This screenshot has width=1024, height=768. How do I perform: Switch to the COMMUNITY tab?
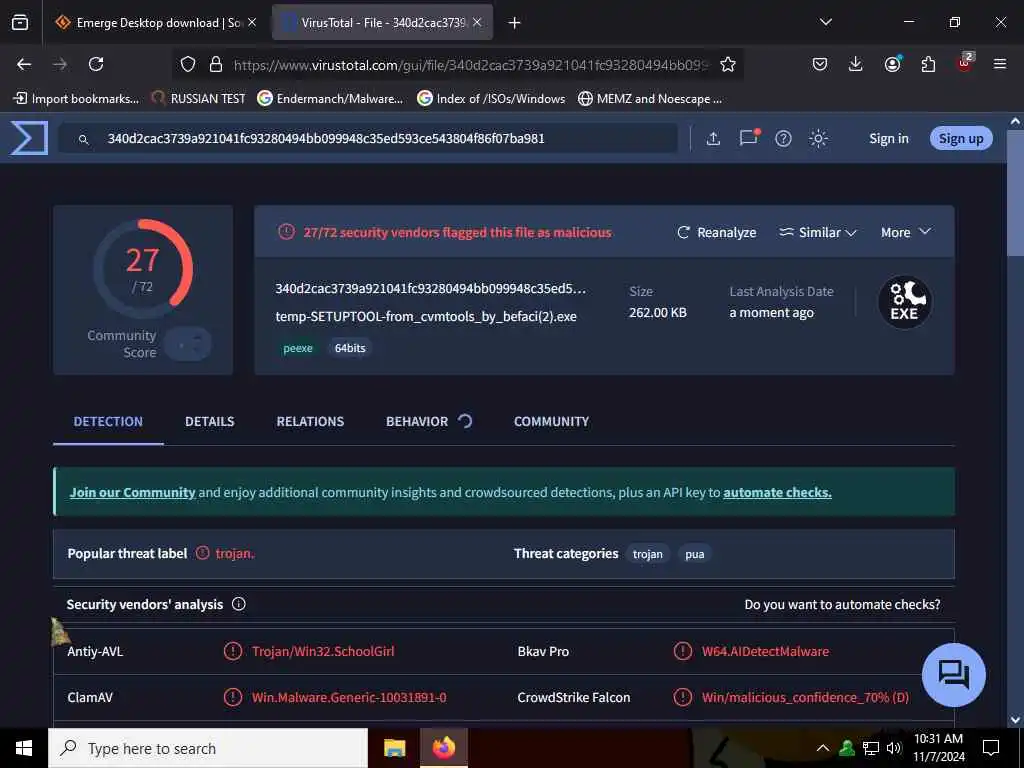pyautogui.click(x=551, y=421)
